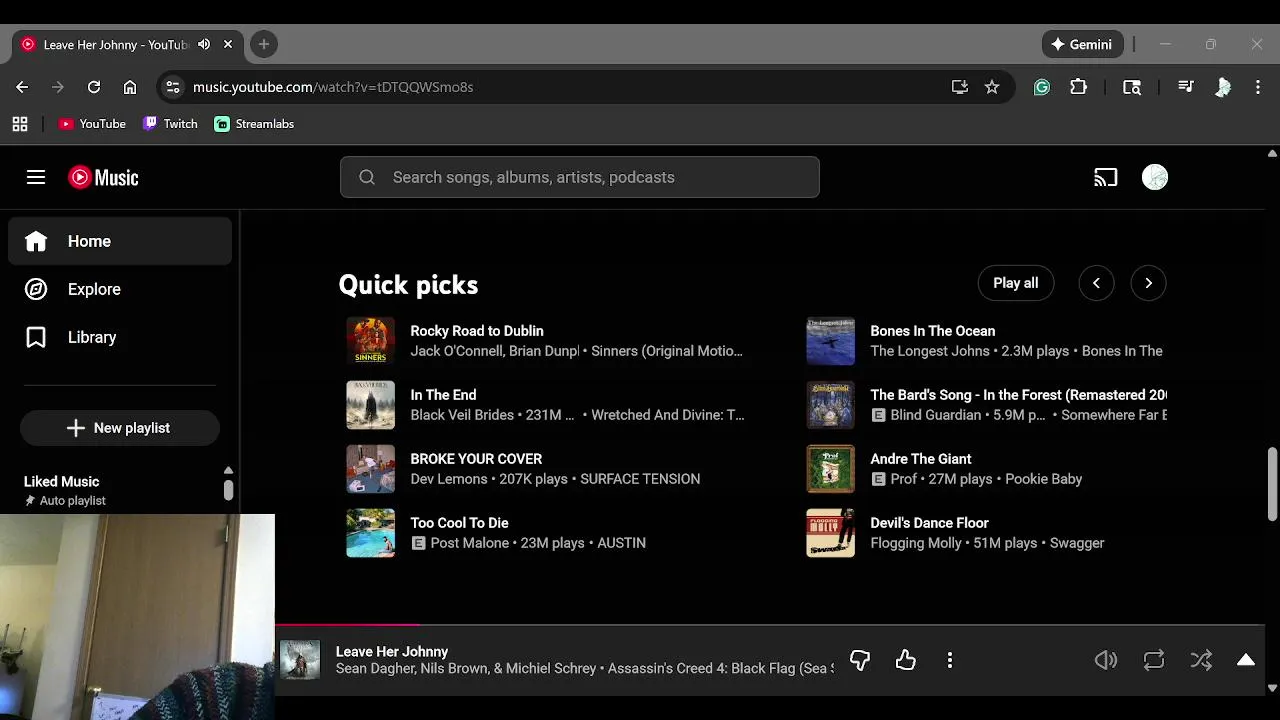Dislike the song Leave Her Johnny
This screenshot has width=1280, height=720.
pos(860,660)
